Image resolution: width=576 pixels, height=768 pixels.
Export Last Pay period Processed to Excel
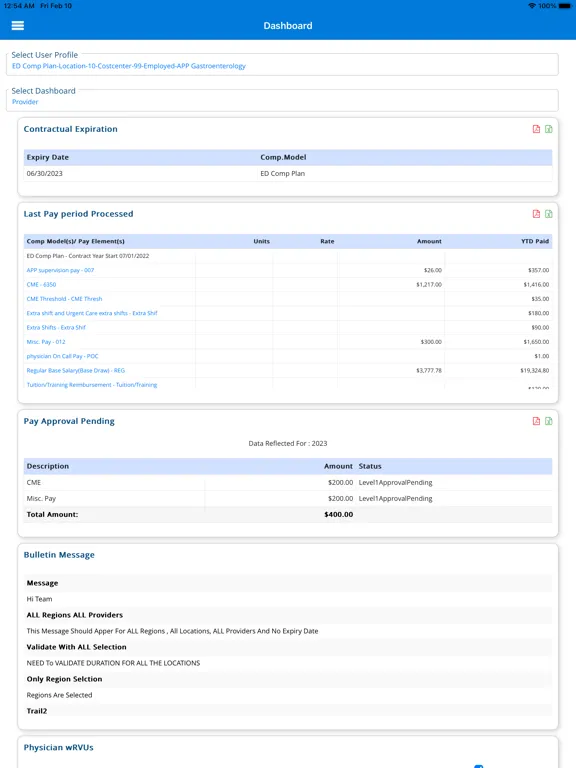pos(549,214)
